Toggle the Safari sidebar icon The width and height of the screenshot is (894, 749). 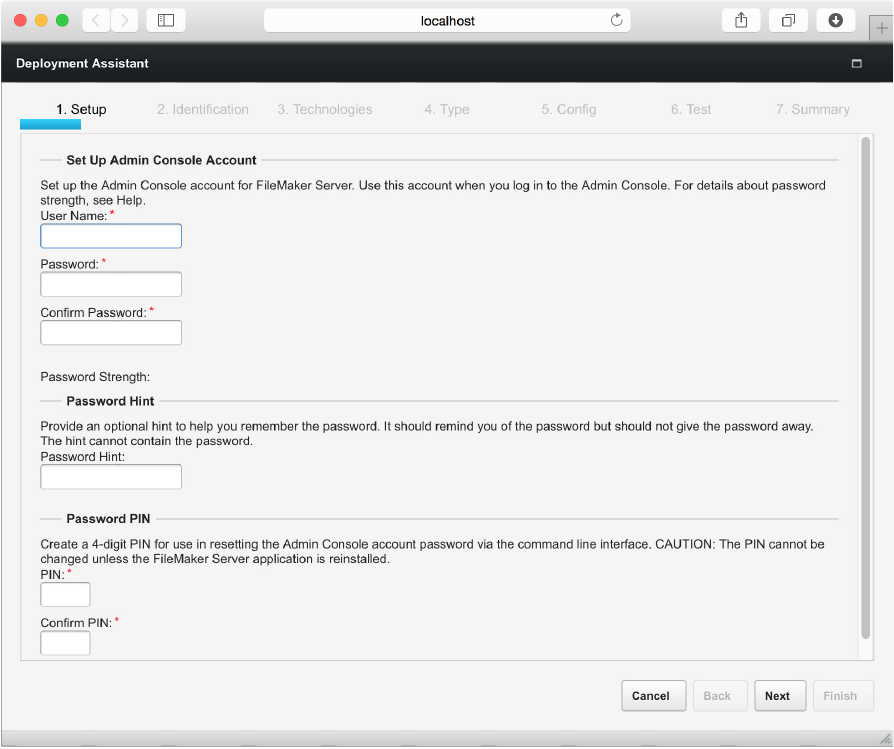pos(166,20)
